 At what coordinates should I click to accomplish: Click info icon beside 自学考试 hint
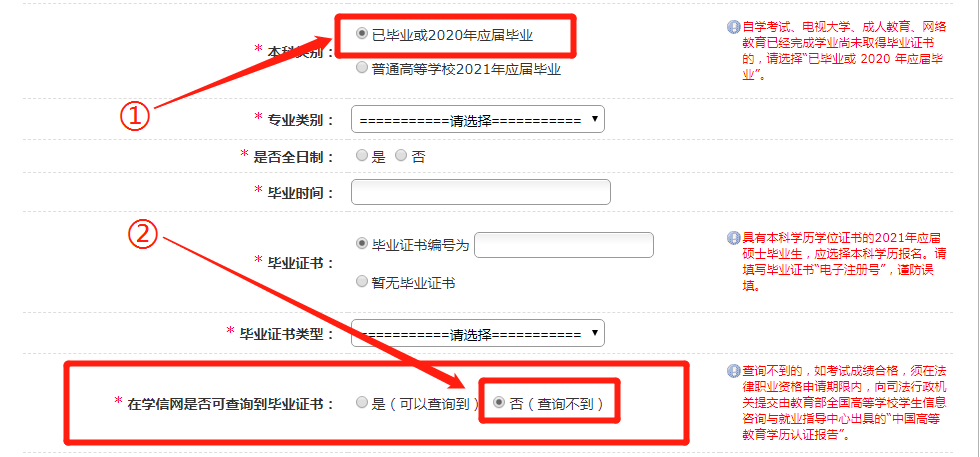733,28
